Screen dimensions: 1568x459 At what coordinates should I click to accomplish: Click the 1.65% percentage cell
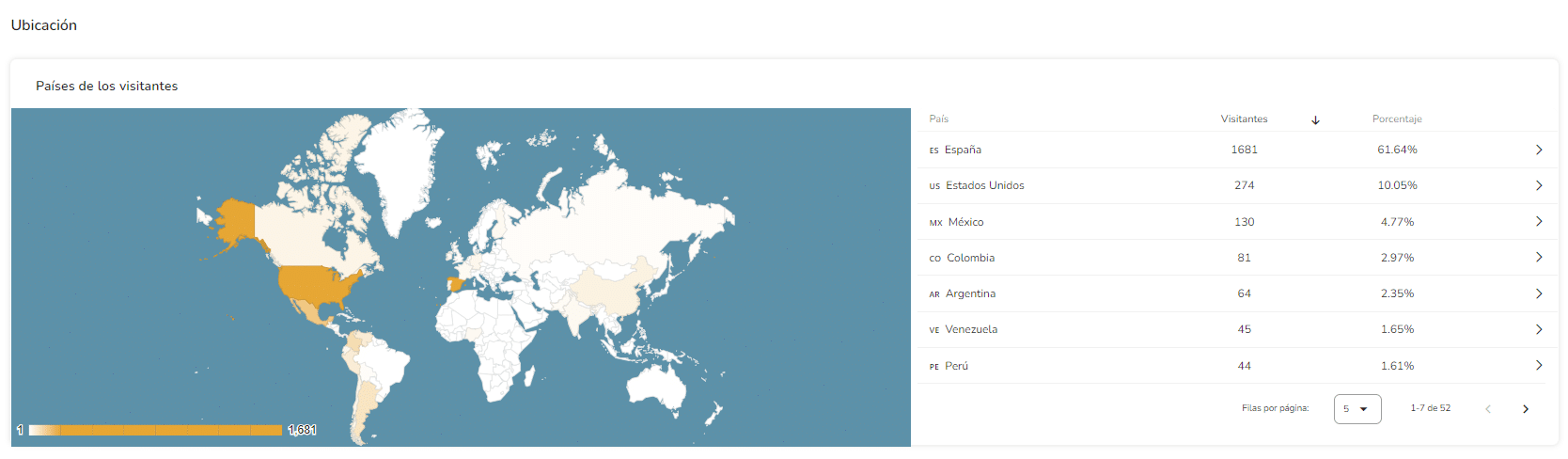click(x=1397, y=329)
